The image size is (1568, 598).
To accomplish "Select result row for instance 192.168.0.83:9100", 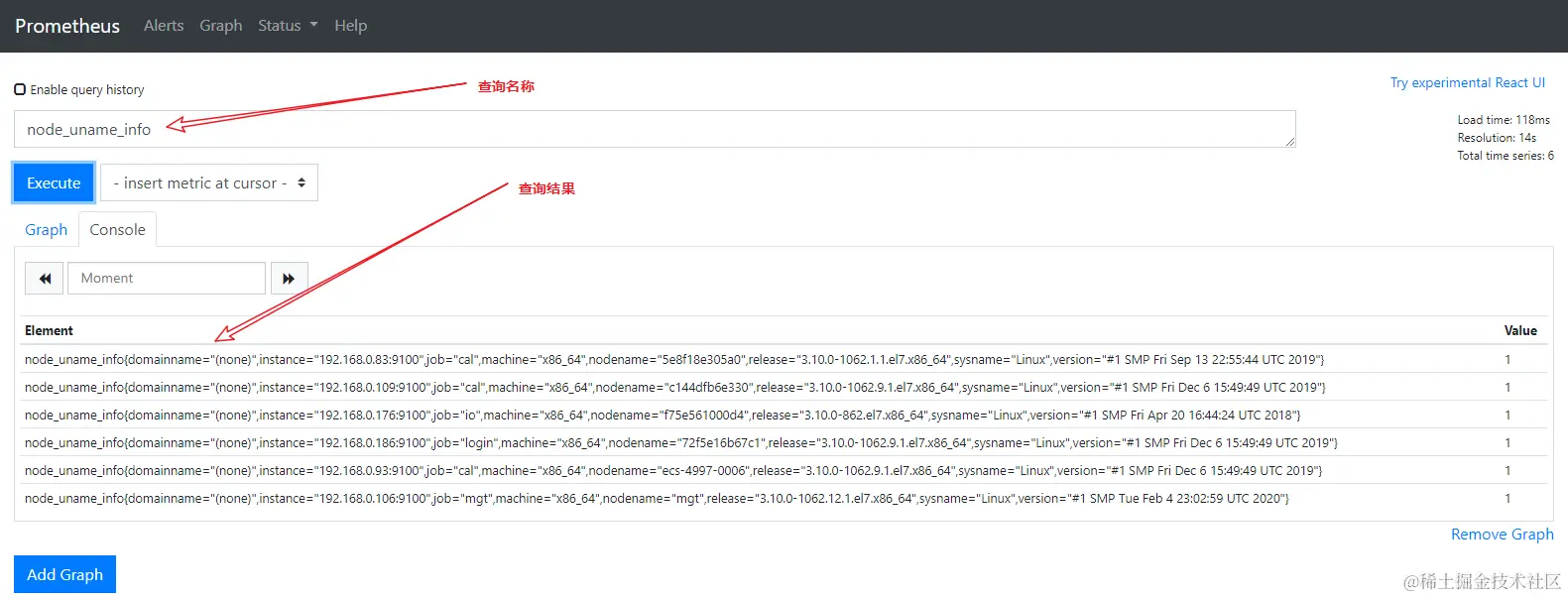I will [x=785, y=360].
